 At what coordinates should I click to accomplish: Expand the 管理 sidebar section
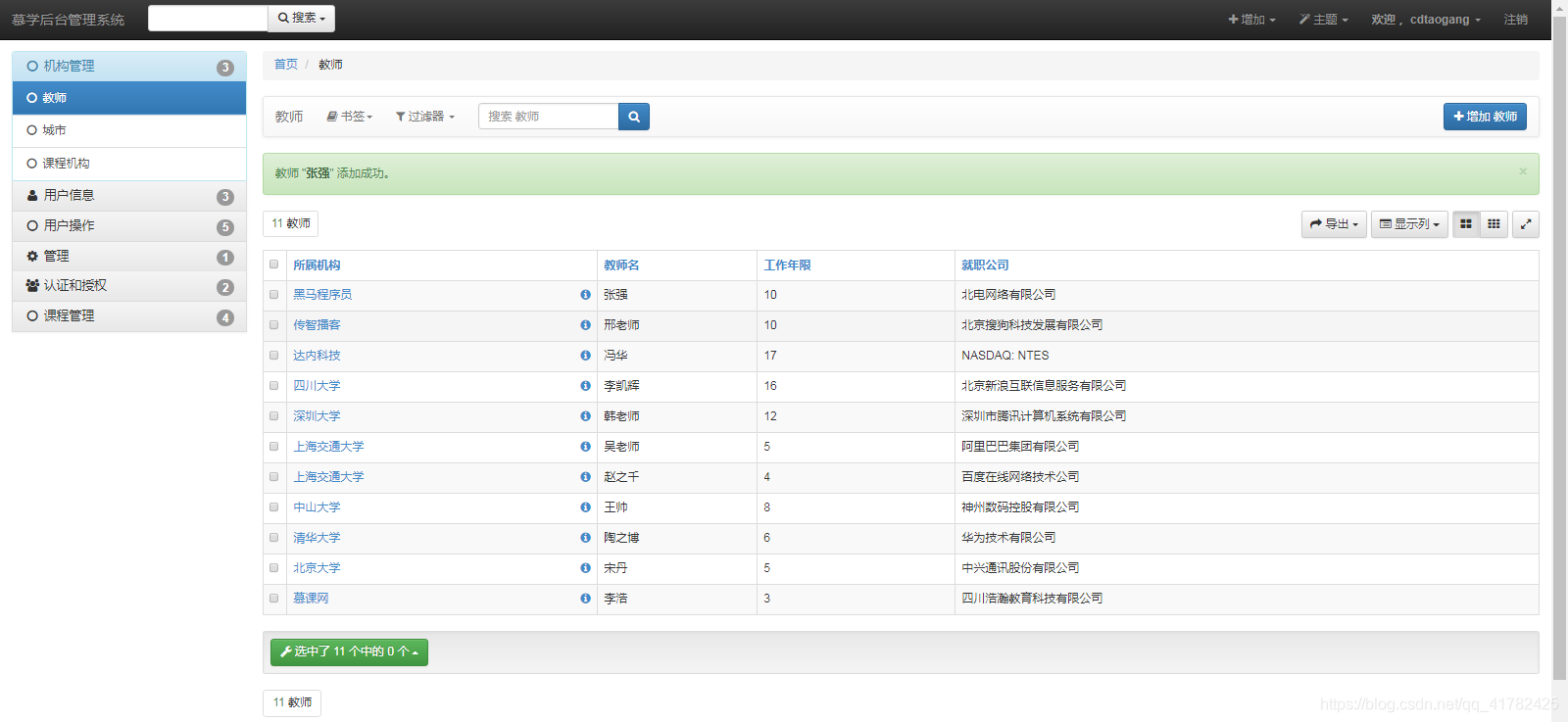point(129,257)
